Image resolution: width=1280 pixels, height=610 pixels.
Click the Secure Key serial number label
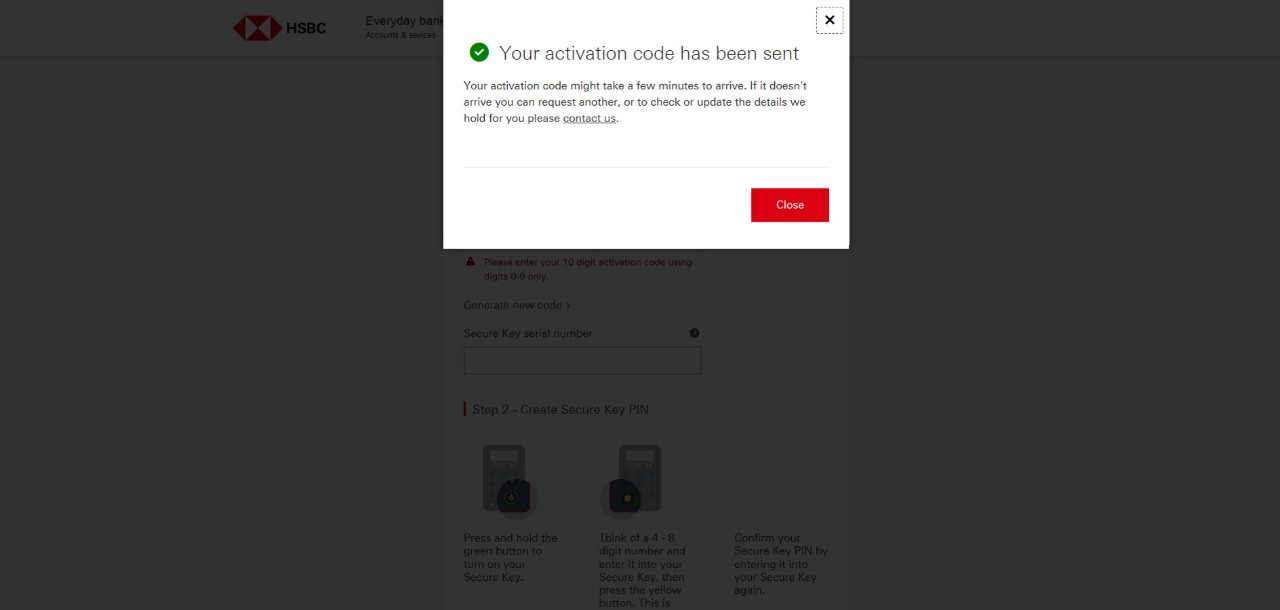[x=528, y=333]
